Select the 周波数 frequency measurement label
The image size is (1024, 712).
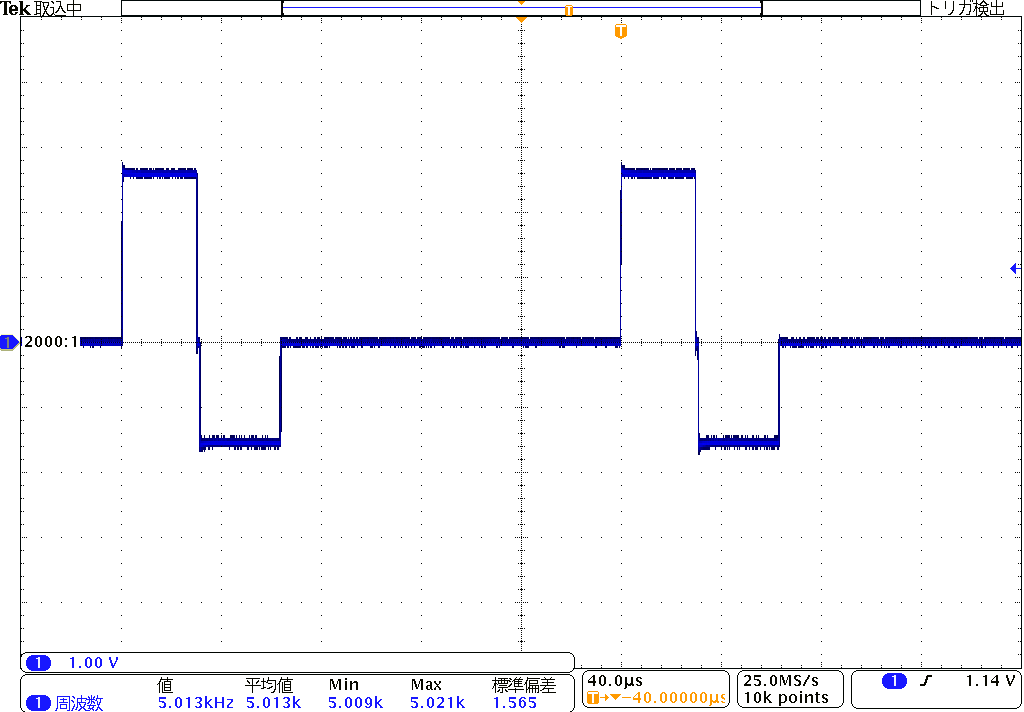coord(79,703)
